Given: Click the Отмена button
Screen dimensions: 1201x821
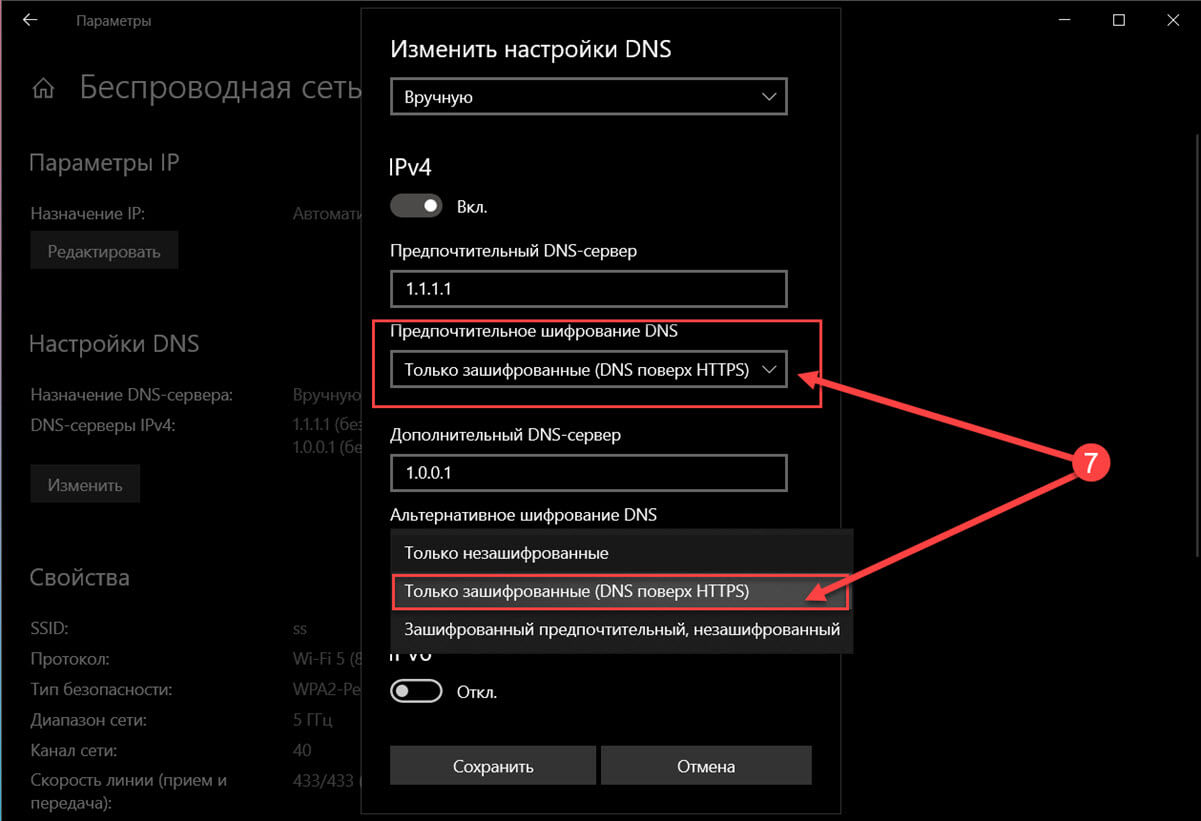Looking at the screenshot, I should click(x=706, y=767).
